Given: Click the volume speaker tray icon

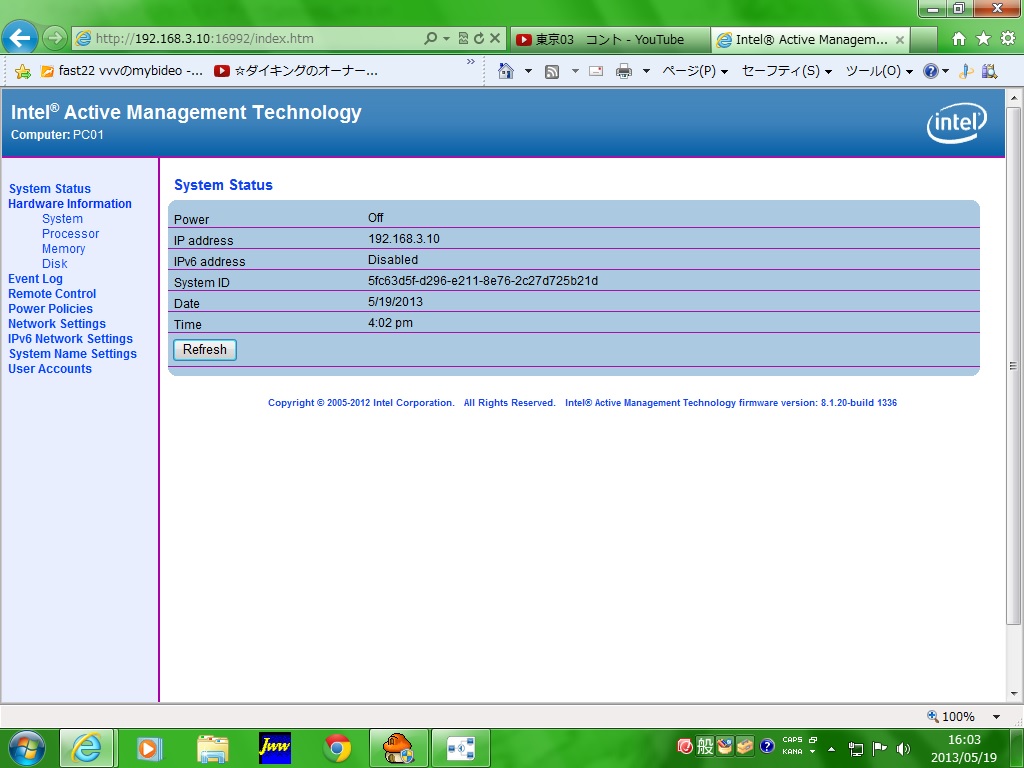Looking at the screenshot, I should click(904, 748).
